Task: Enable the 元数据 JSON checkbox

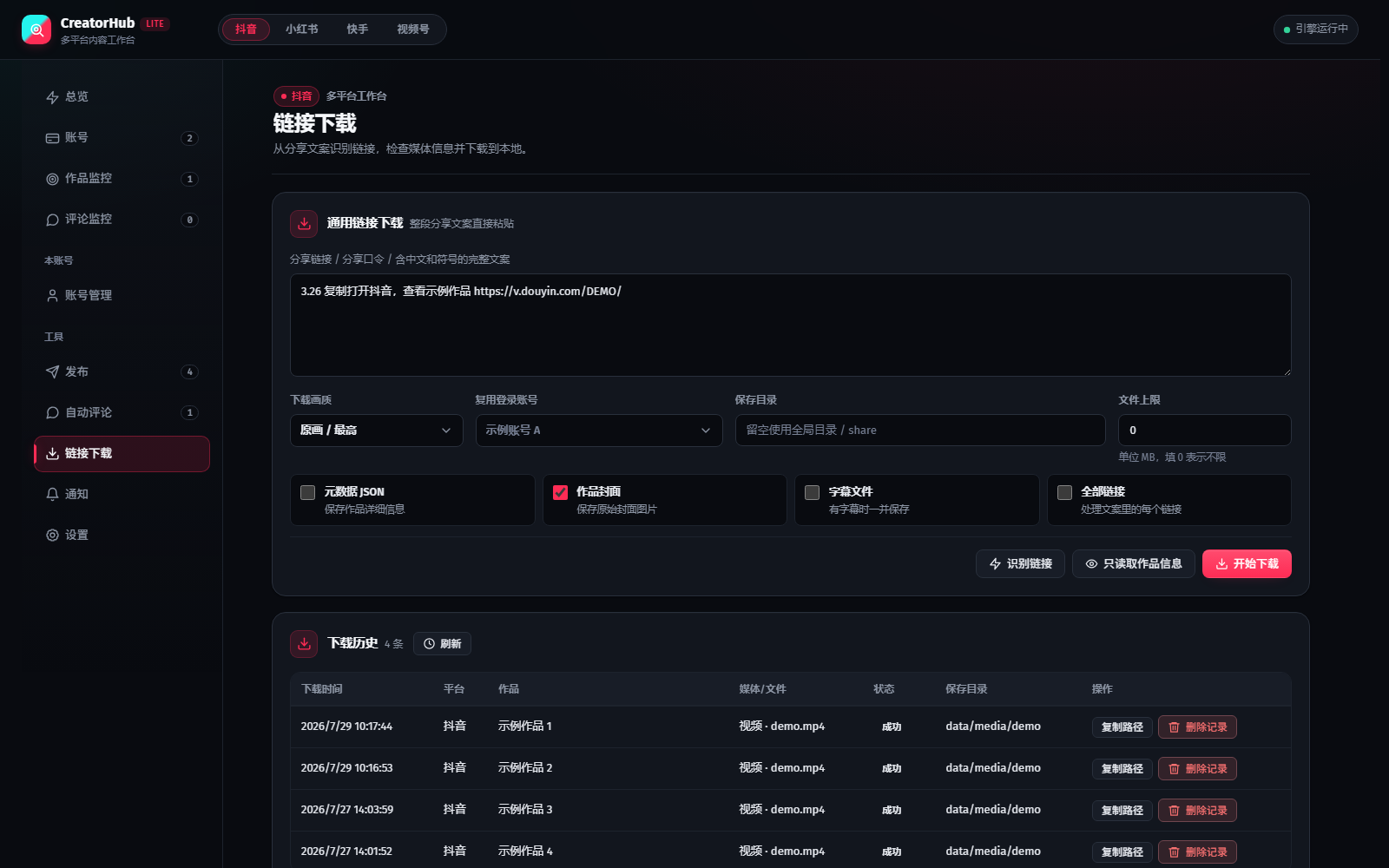Action: pyautogui.click(x=307, y=493)
